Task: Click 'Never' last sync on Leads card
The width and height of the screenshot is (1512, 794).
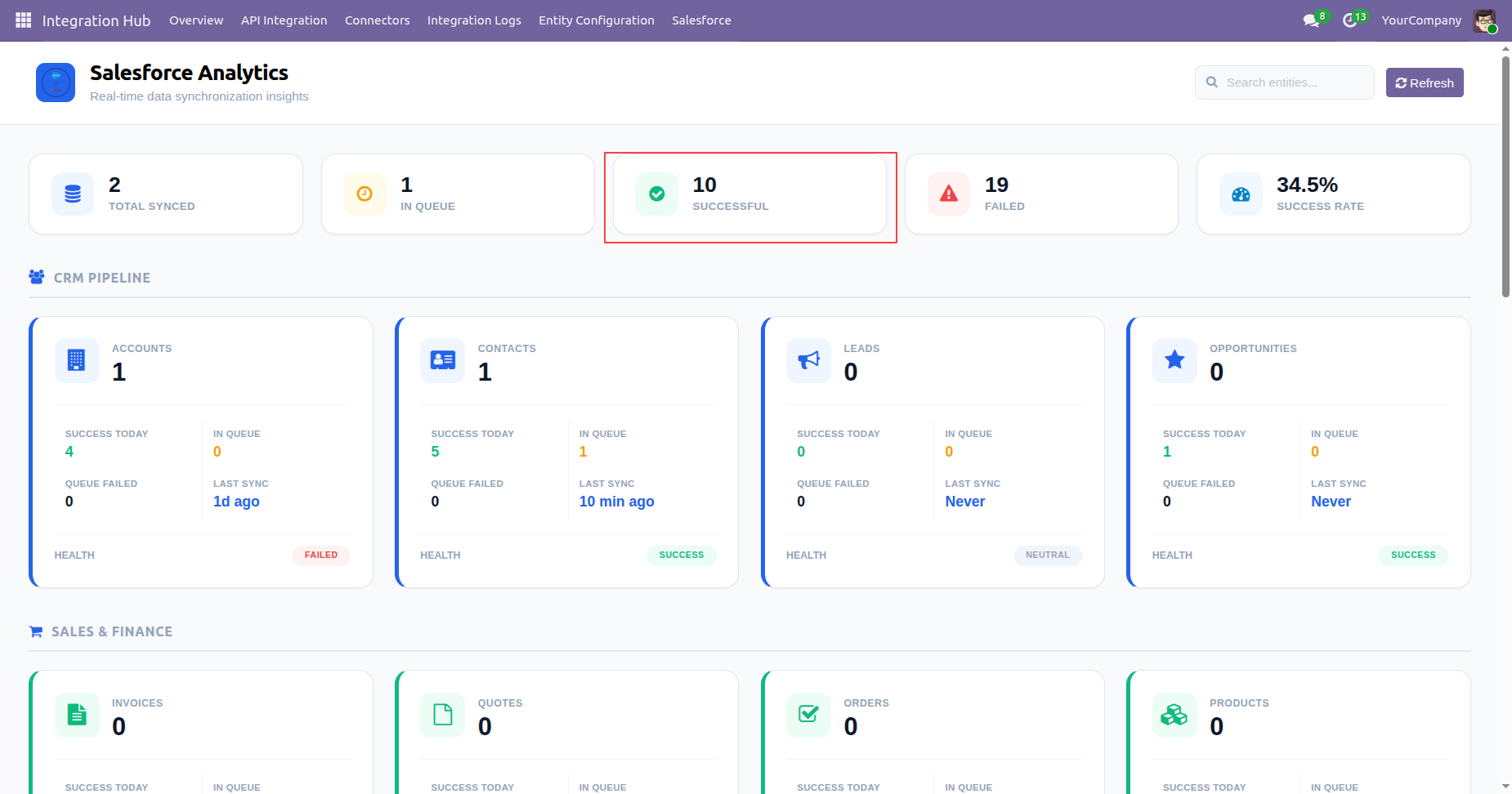Action: click(965, 502)
